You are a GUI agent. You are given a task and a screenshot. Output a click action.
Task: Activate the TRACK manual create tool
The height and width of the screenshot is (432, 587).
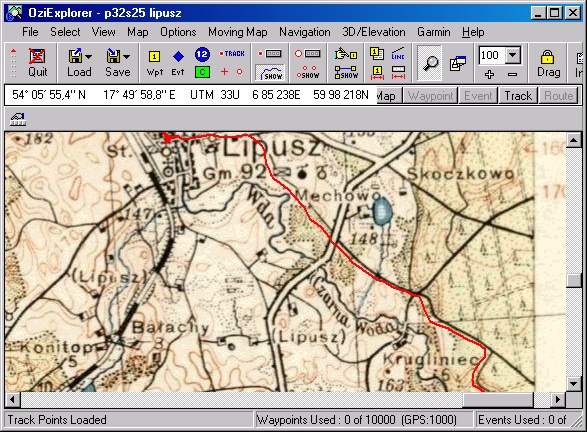pos(232,54)
